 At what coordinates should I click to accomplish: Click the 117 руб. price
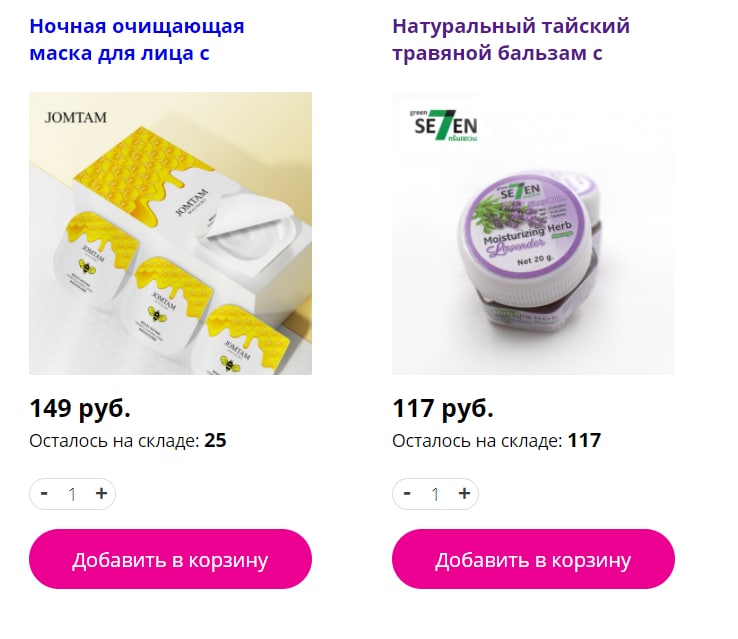443,408
